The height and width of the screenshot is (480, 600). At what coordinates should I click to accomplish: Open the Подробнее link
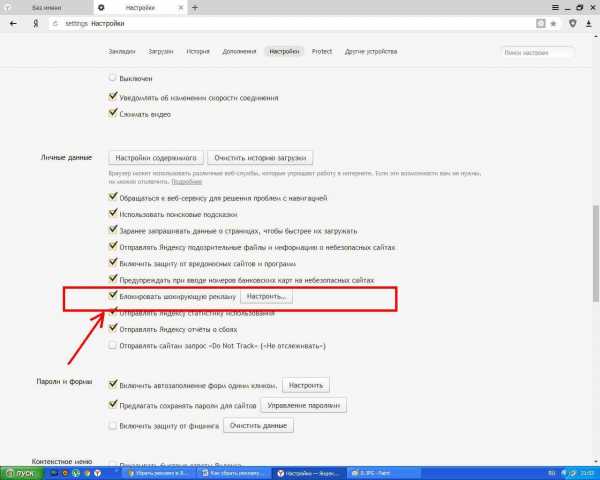coord(187,181)
